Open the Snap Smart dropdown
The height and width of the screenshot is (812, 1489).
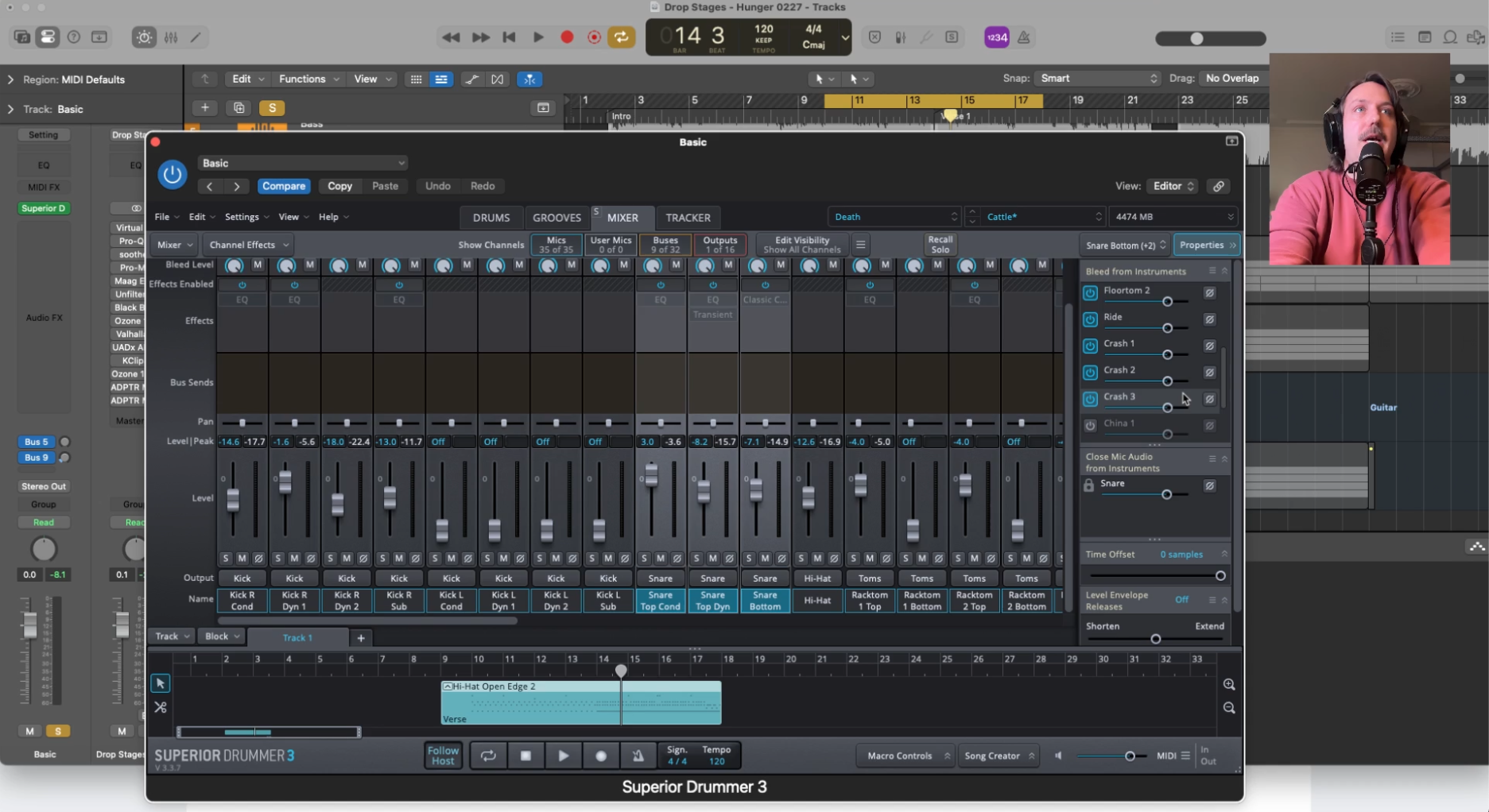1098,78
